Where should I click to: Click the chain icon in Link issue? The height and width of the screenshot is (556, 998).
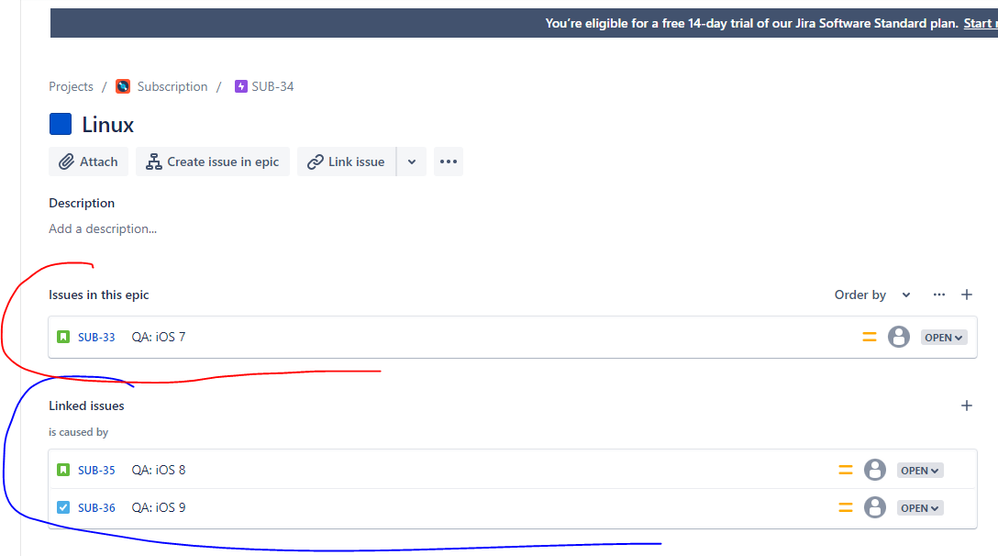[x=315, y=162]
